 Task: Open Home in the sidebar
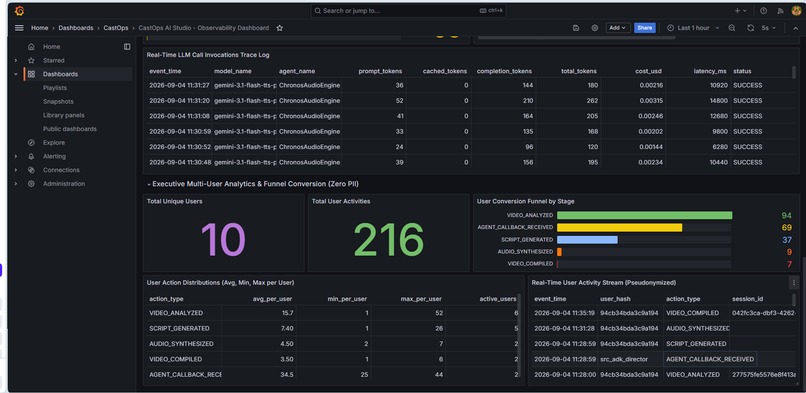point(51,47)
